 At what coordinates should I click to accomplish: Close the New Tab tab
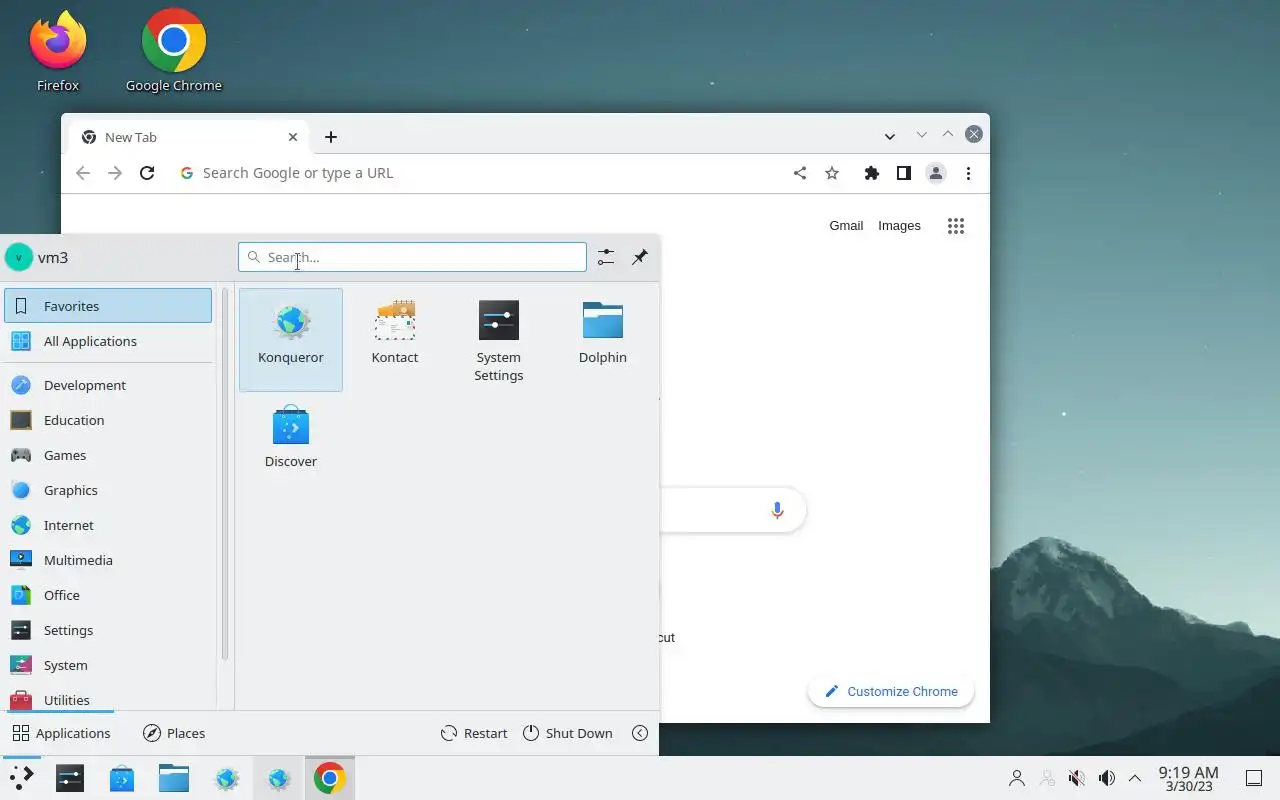click(293, 137)
